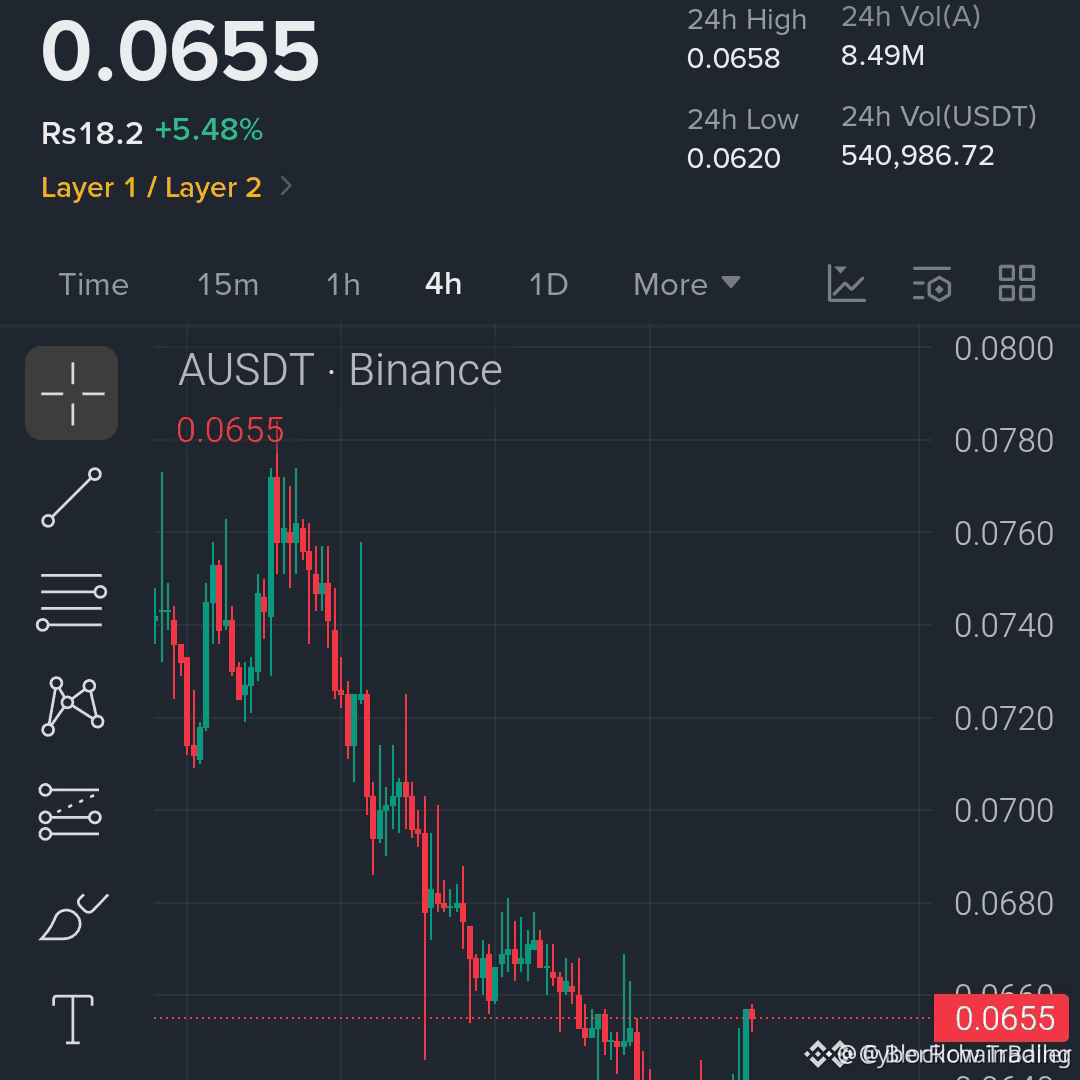Click the 0.0800 price axis label
This screenshot has width=1080, height=1080.
1004,349
